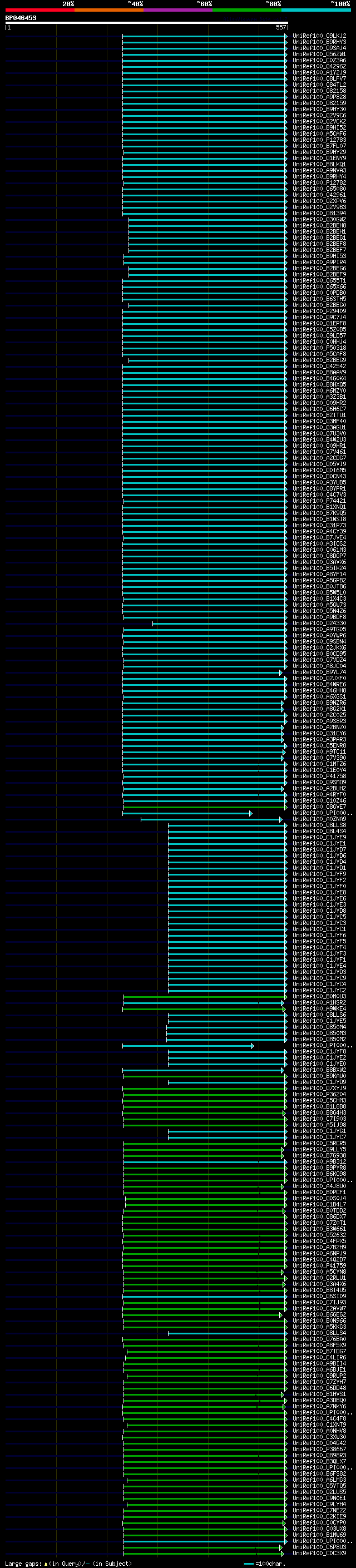Click hit label UniRef100_P12783
This screenshot has height=1568, width=356.
(x=319, y=140)
